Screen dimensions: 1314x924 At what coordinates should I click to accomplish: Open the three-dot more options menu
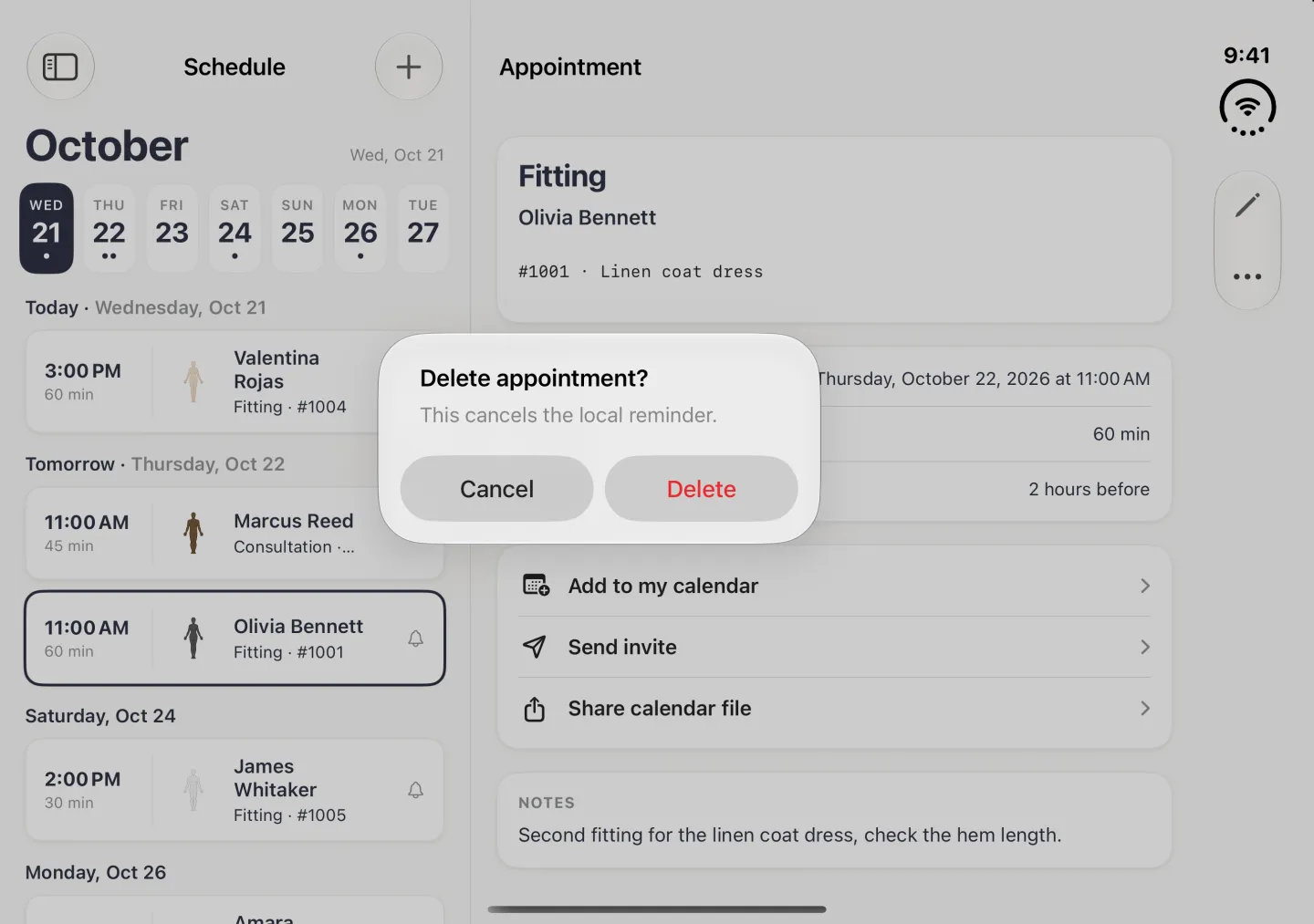1247,276
